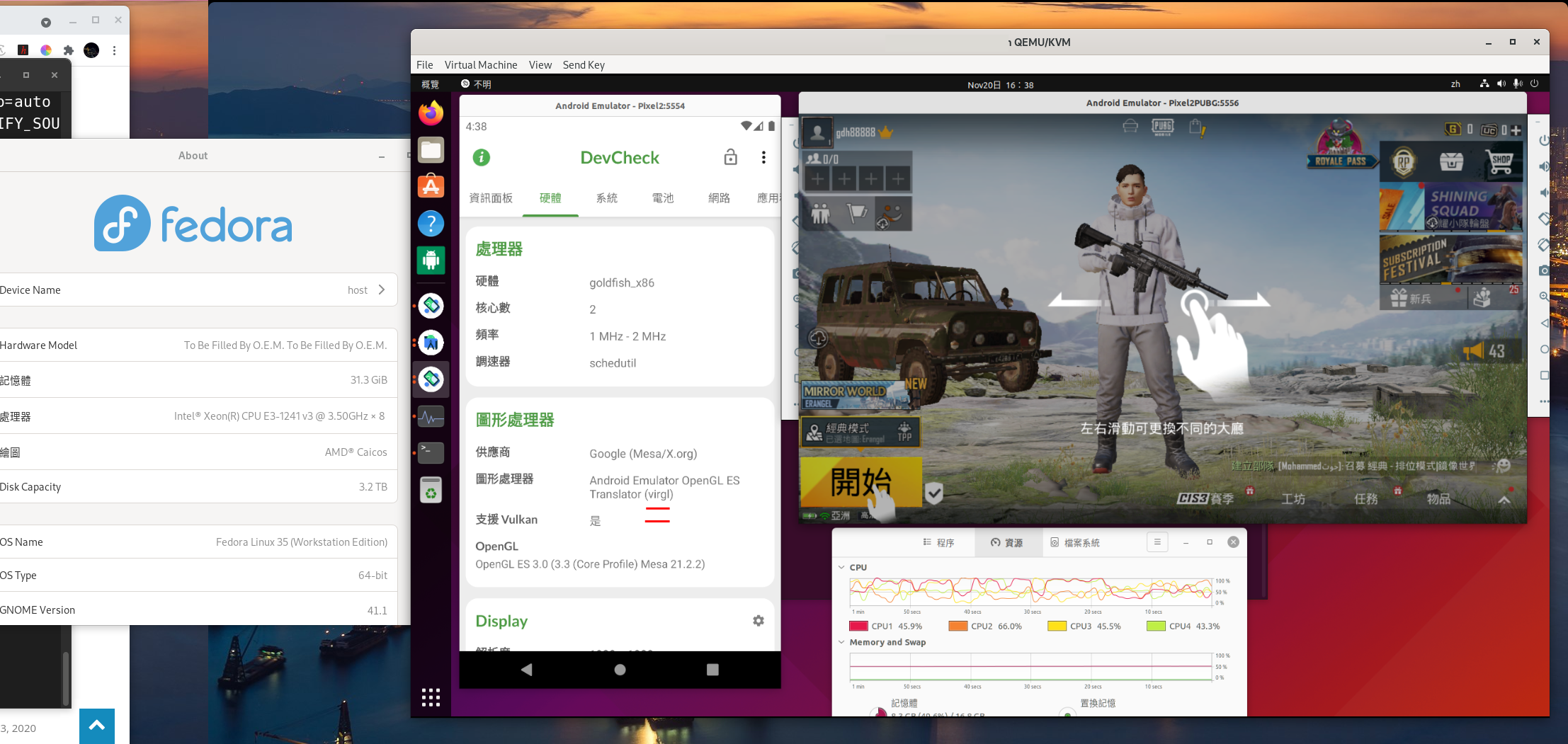Launch Ubuntu Software from the dock
The height and width of the screenshot is (744, 1568).
(x=431, y=187)
